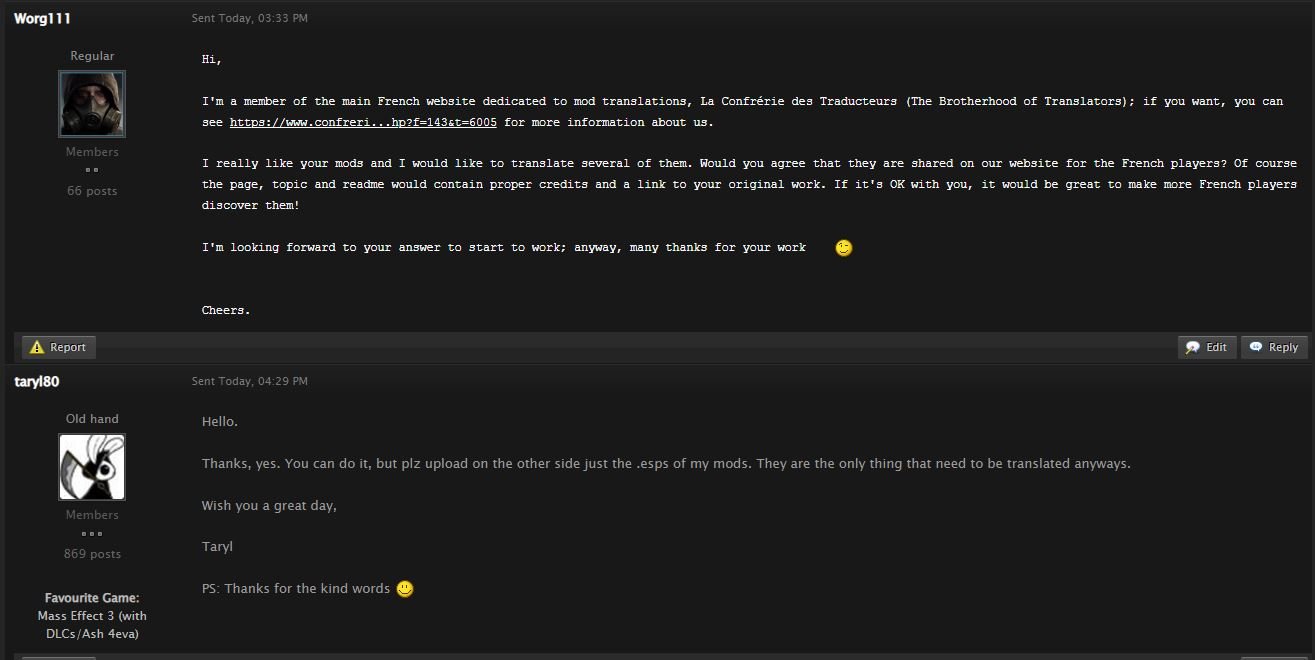Open Worg111's username profile link
Viewport: 1315px width, 660px height.
click(42, 18)
